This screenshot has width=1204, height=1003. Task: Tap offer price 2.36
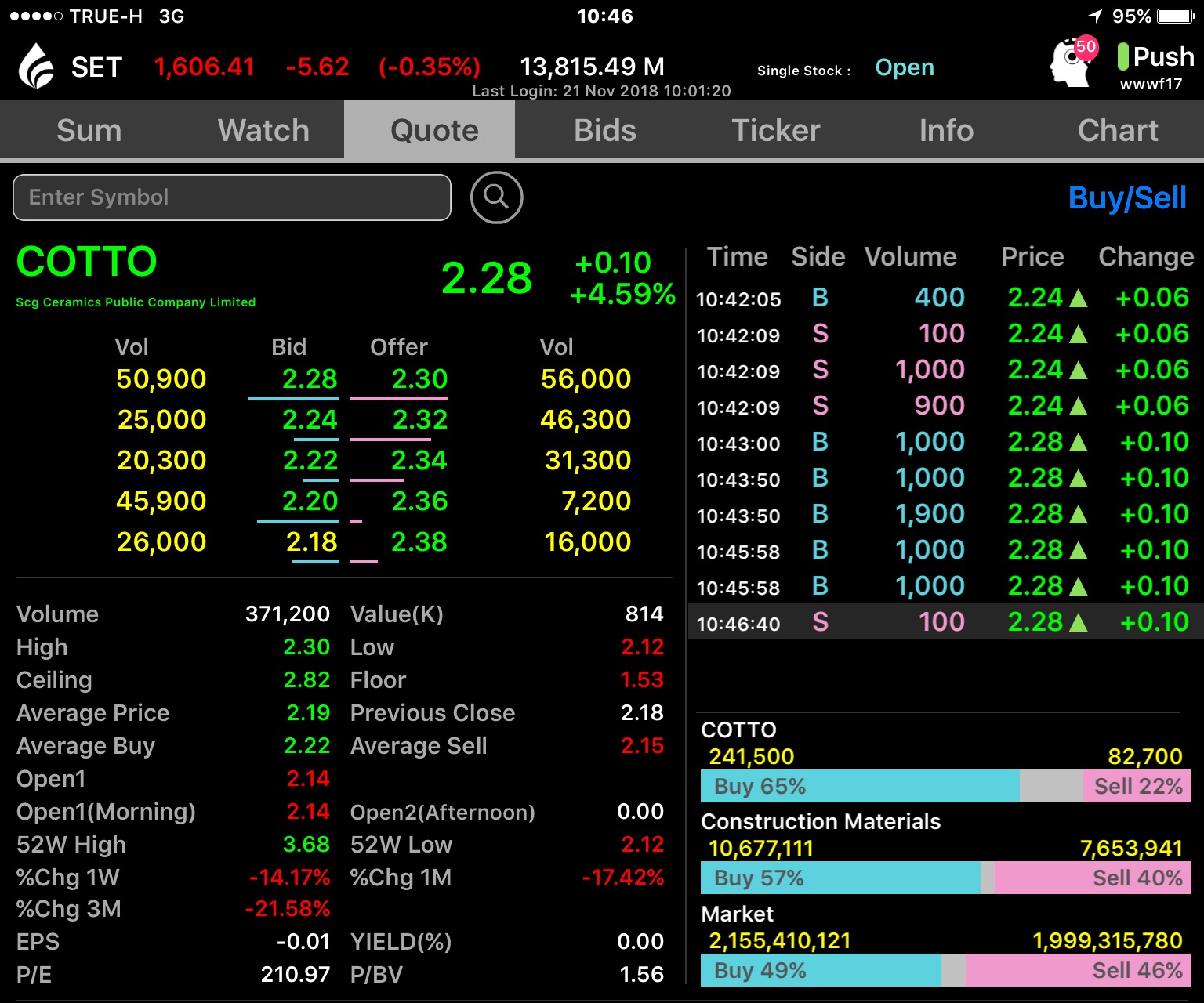[419, 501]
